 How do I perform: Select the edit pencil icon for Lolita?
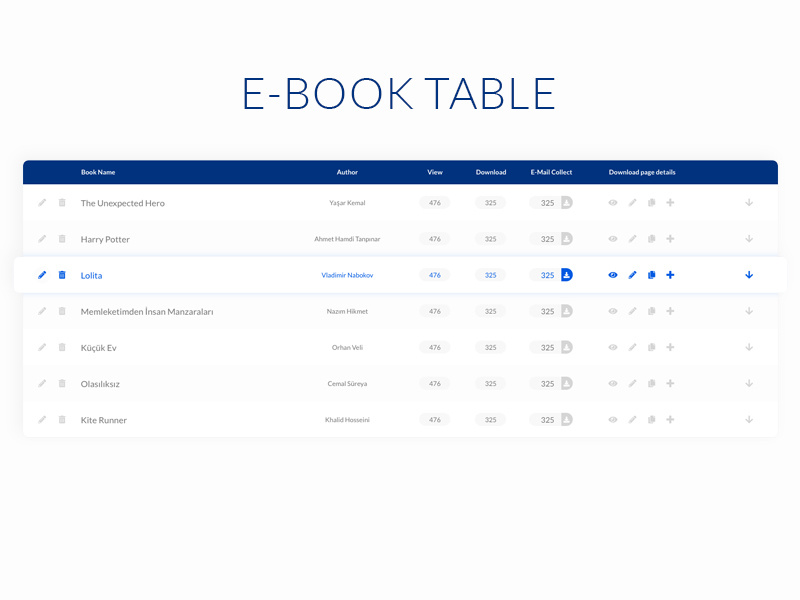tap(42, 275)
